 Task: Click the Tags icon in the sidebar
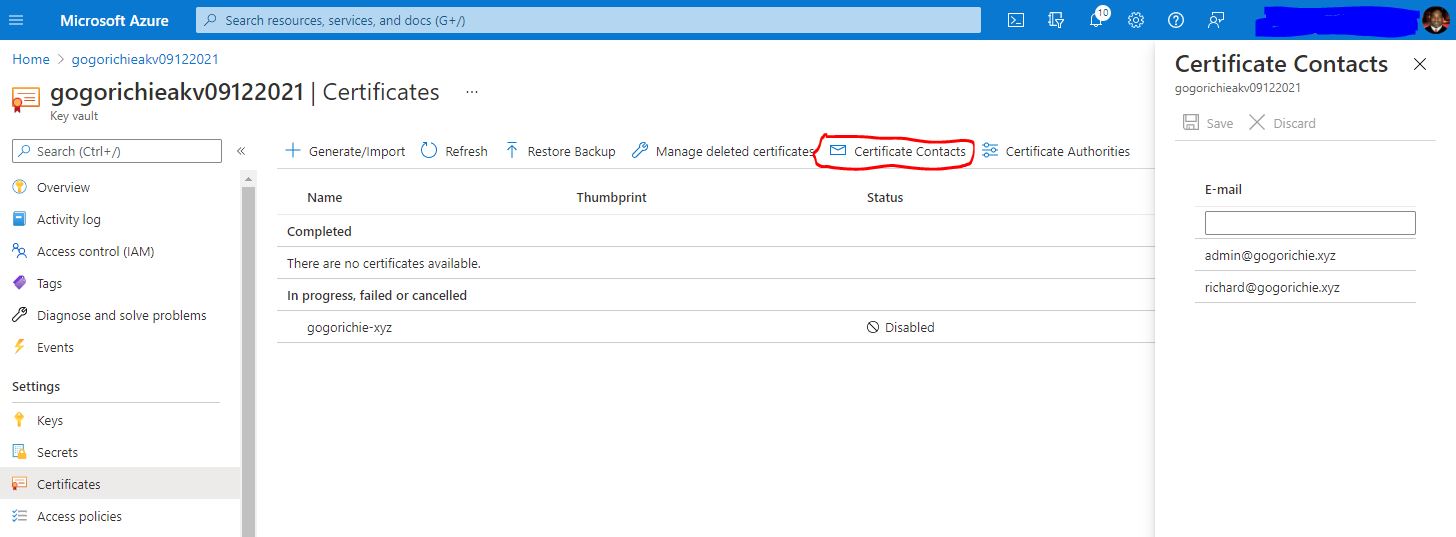coord(19,283)
